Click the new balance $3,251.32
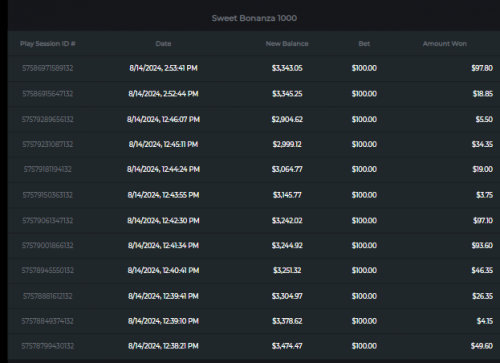 pos(287,270)
